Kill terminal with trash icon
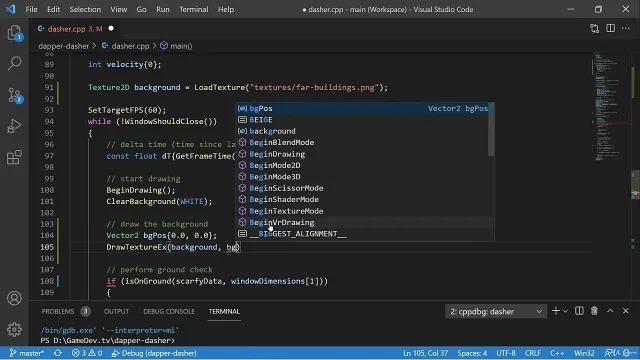Screen dimensions: 640x360 point(594,311)
